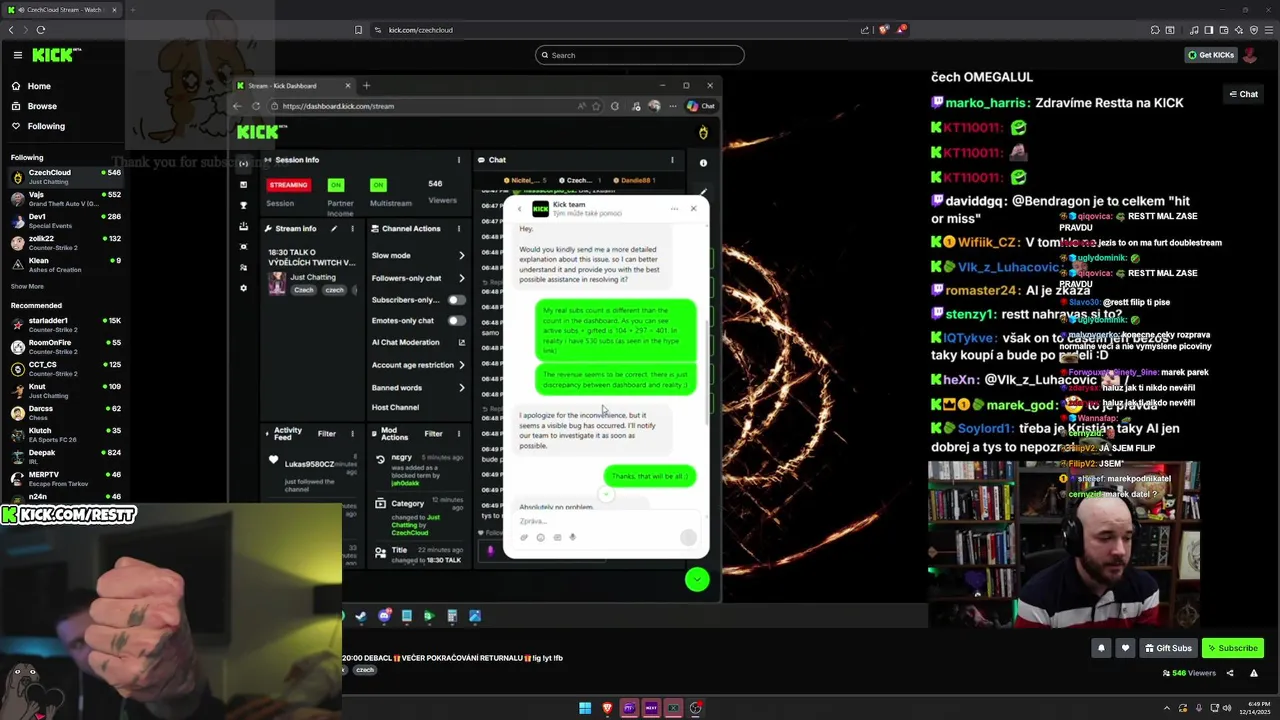Open the Brave wallet icon
1280x720 pixels.
(x=1223, y=30)
